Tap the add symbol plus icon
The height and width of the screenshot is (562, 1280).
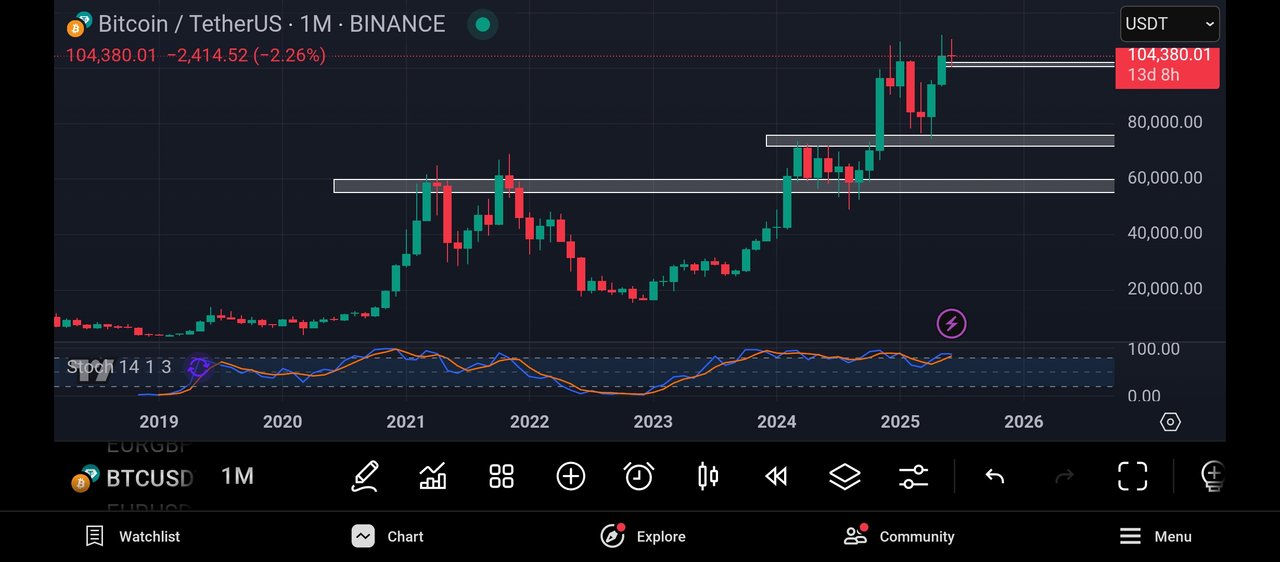(x=570, y=476)
